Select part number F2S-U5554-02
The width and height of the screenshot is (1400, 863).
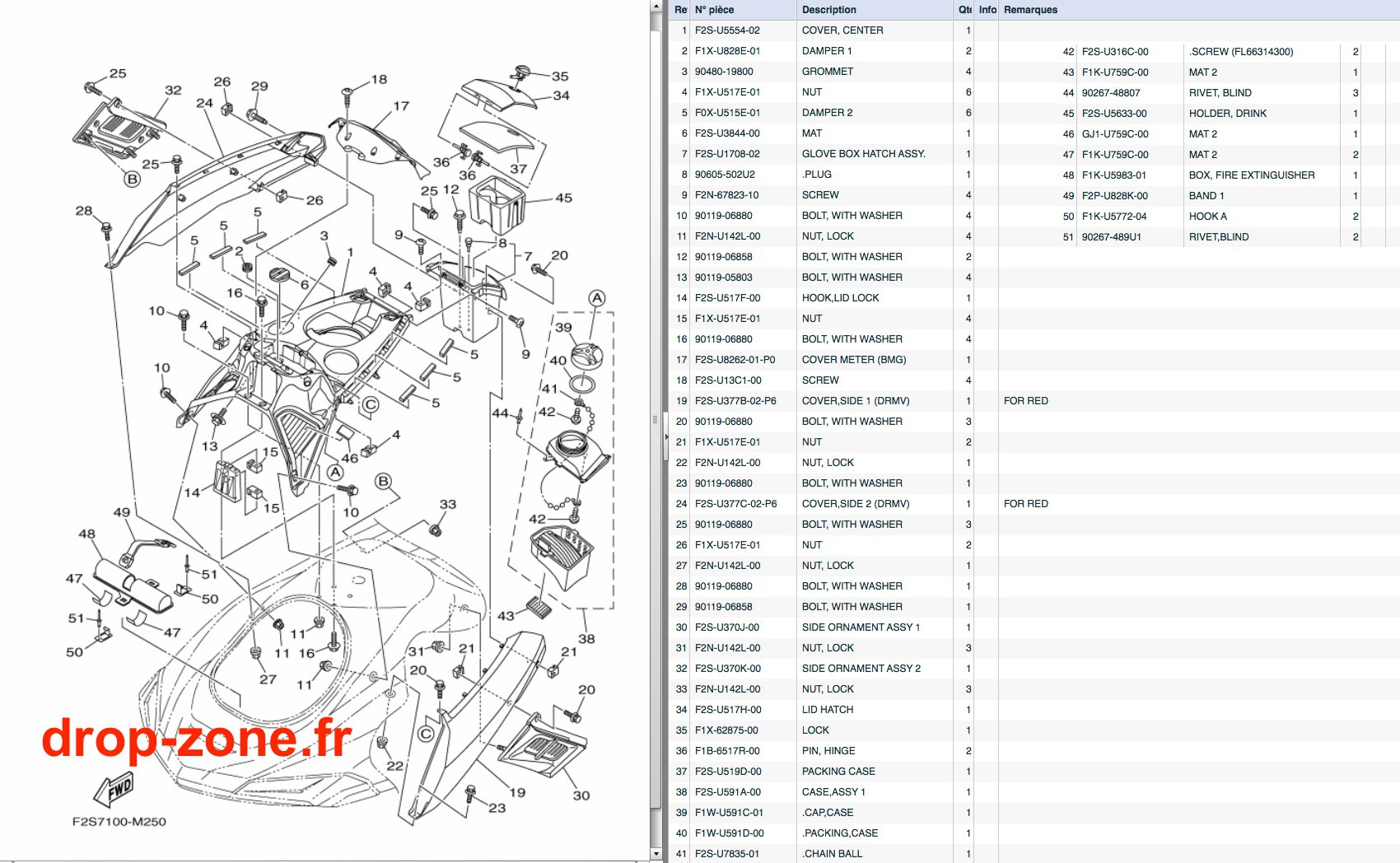pyautogui.click(x=727, y=30)
